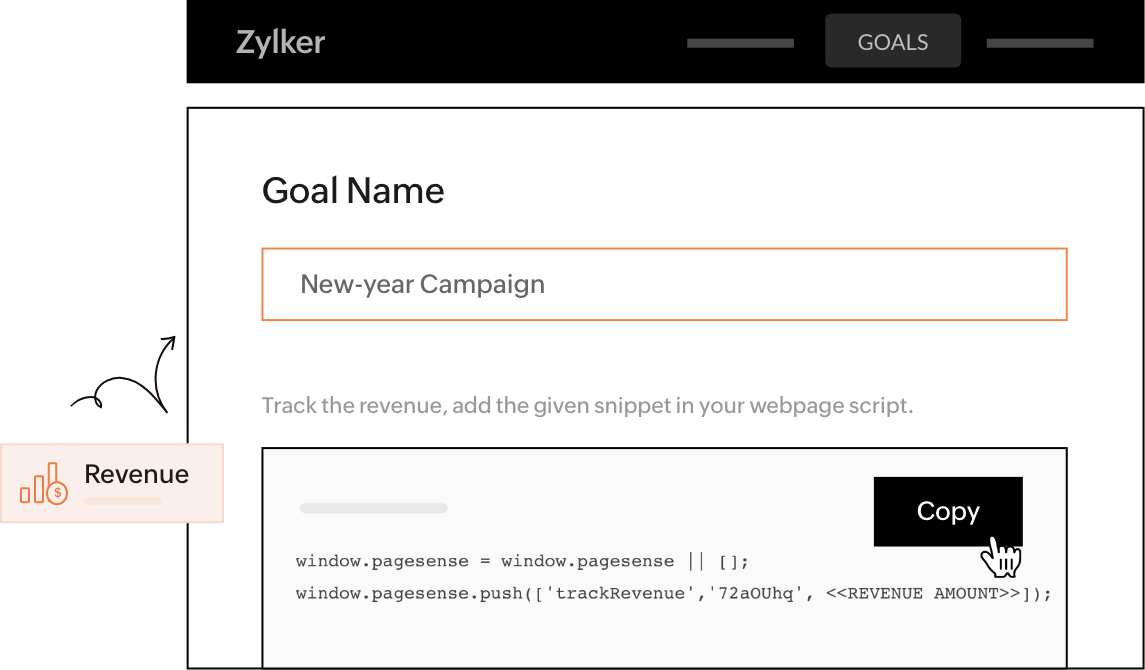Focus the New-year Campaign goal name field
This screenshot has height=670, width=1145.
664,284
